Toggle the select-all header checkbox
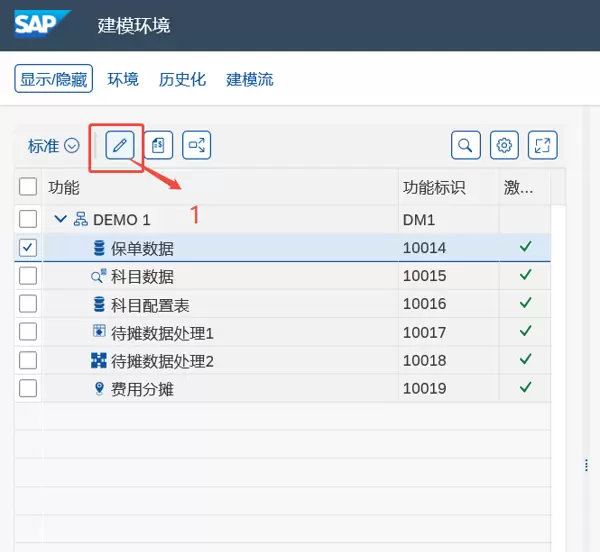Screen dimensions: 600x552 pos(28,187)
